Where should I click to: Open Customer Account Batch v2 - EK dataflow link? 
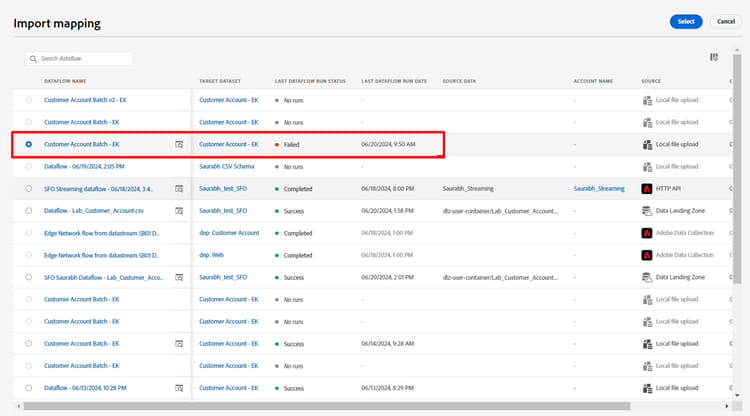coord(85,100)
